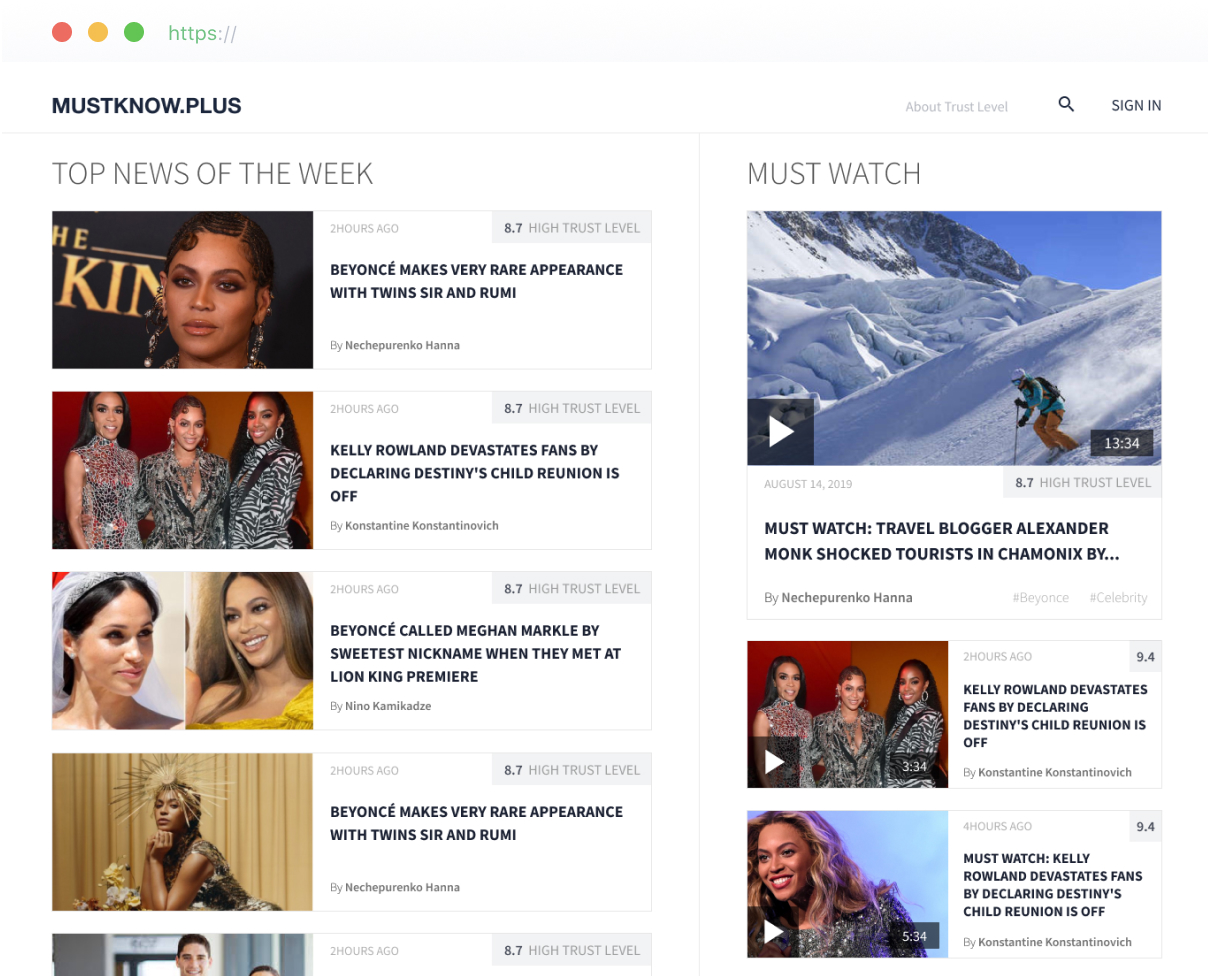
Task: Click the search magnifier icon
Action: pyautogui.click(x=1066, y=104)
